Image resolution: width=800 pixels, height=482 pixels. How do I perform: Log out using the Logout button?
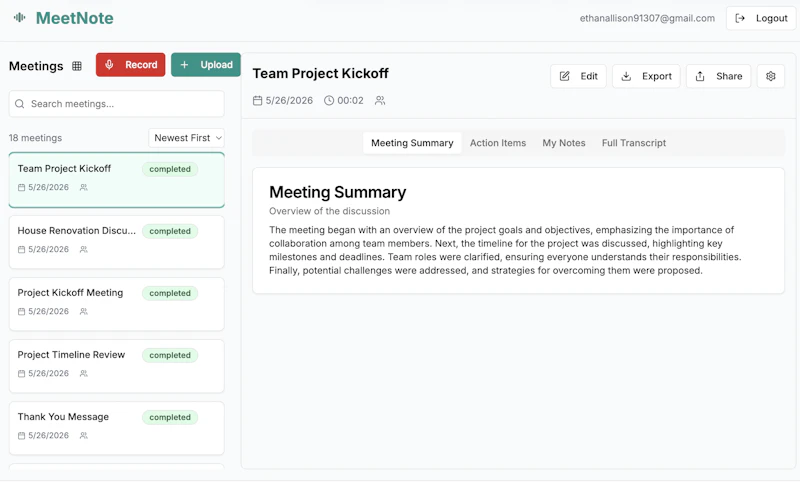coord(761,18)
